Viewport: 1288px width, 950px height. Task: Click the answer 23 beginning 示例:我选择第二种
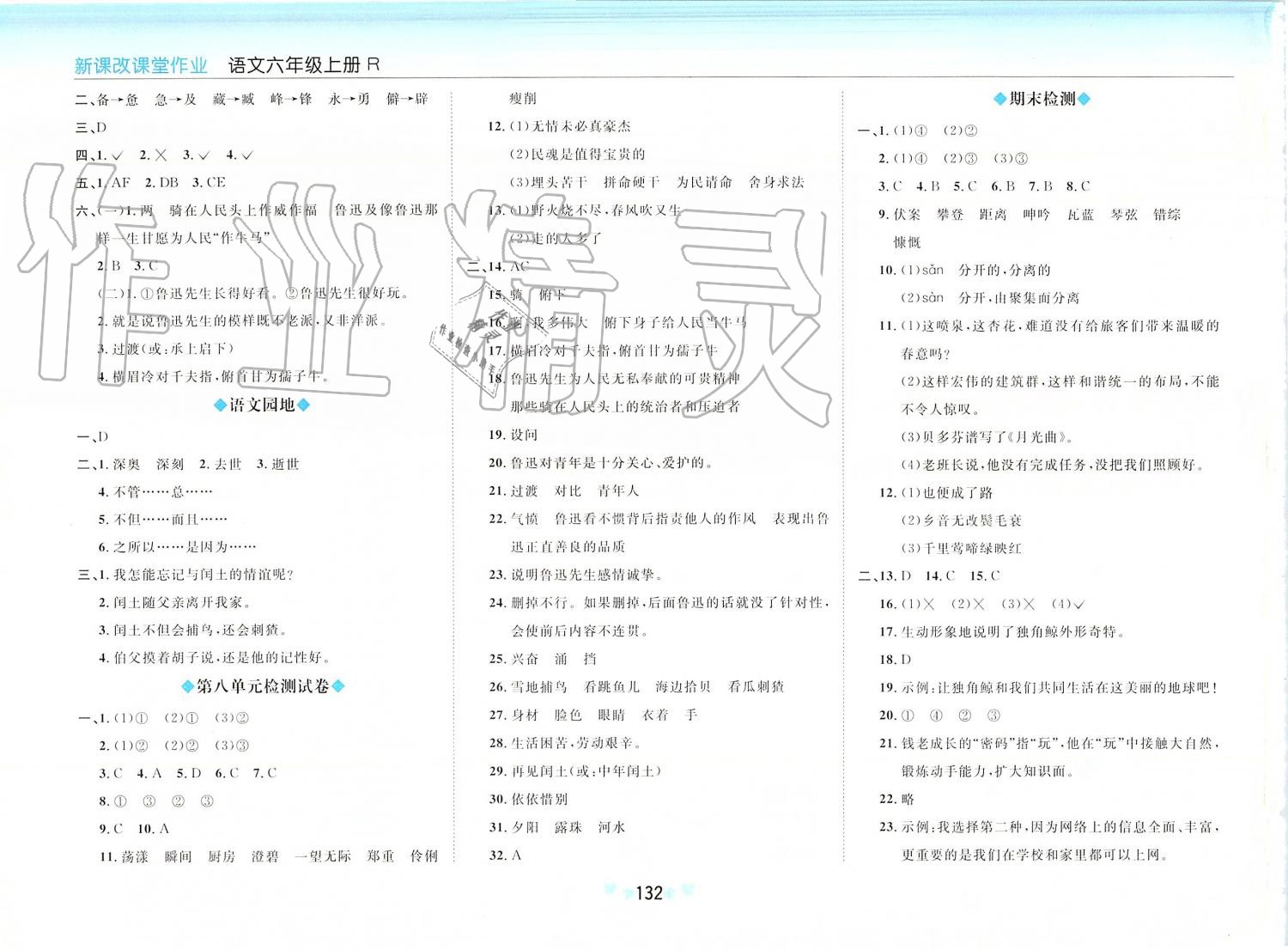coord(1048,841)
